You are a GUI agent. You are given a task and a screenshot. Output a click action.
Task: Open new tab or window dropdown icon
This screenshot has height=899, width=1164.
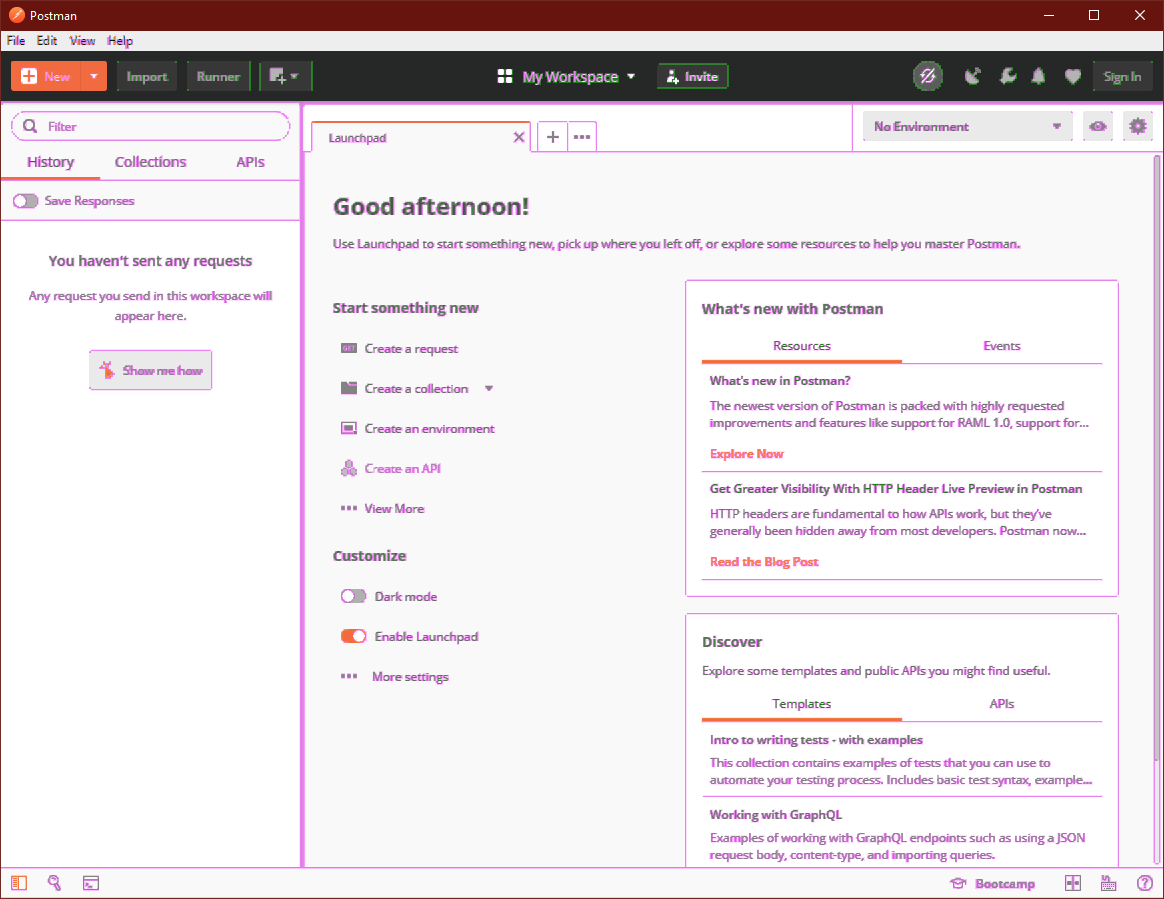click(x=285, y=76)
